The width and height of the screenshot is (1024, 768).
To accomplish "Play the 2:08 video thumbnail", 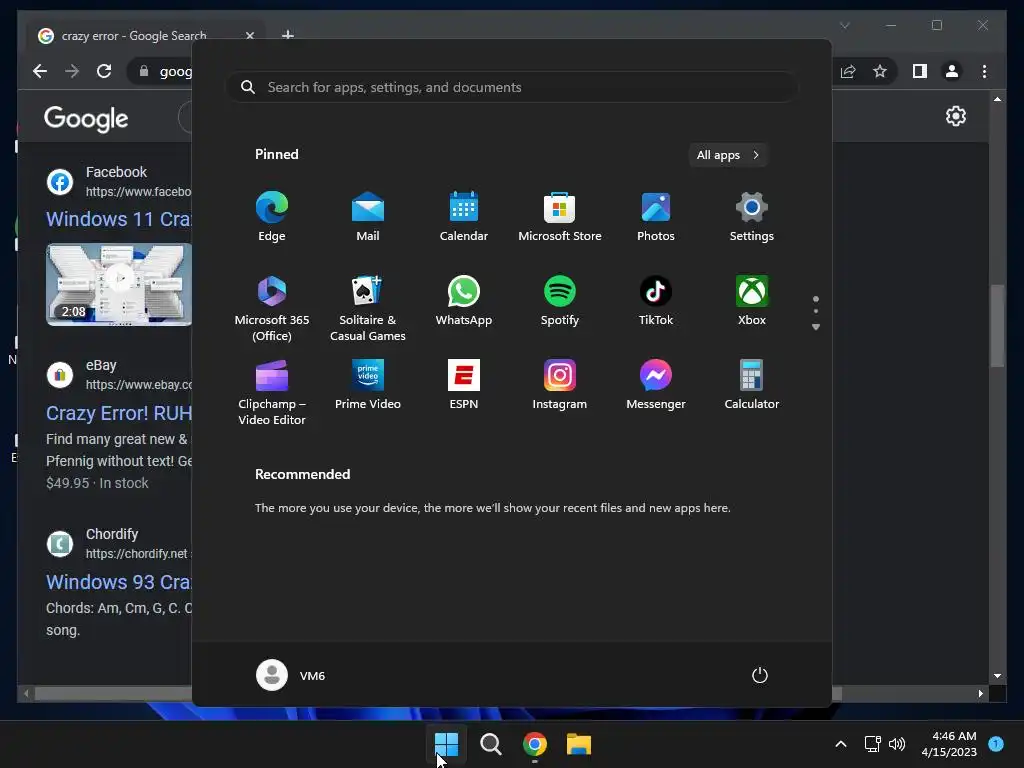I will 119,284.
